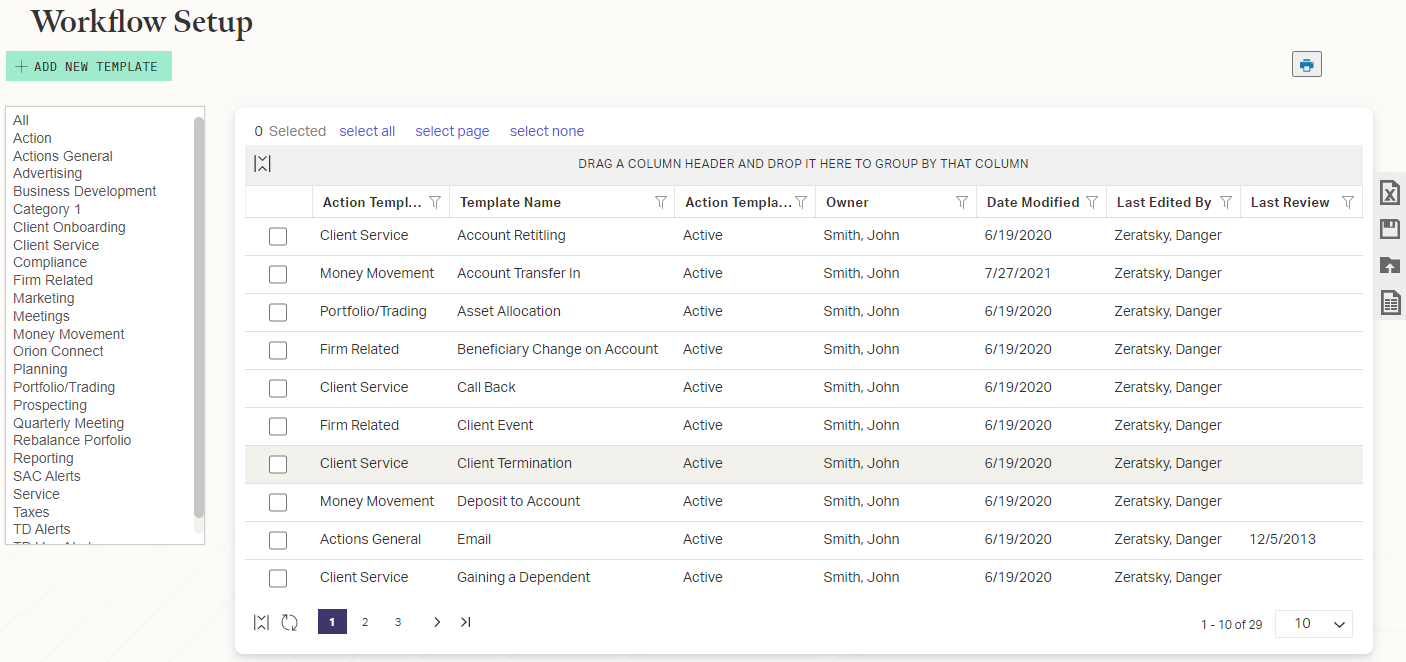Open the report document icon on right sidebar
Screen dimensions: 1406x662
tap(1389, 302)
